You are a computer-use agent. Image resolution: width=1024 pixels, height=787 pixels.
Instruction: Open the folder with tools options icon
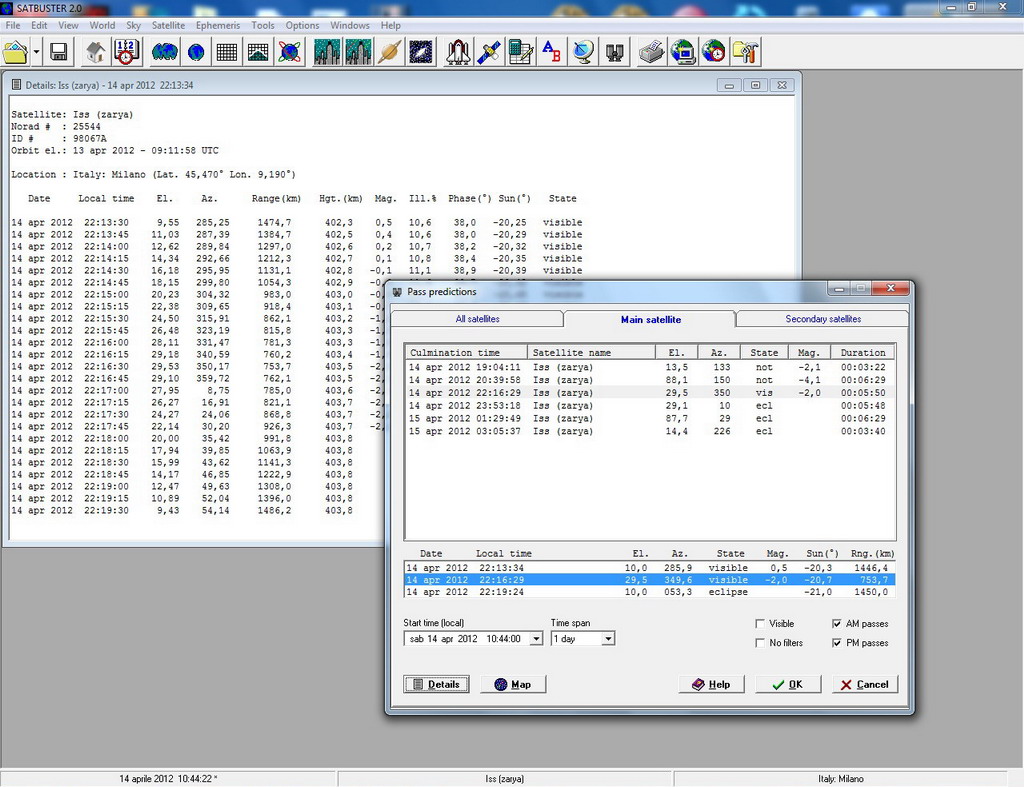click(x=746, y=52)
